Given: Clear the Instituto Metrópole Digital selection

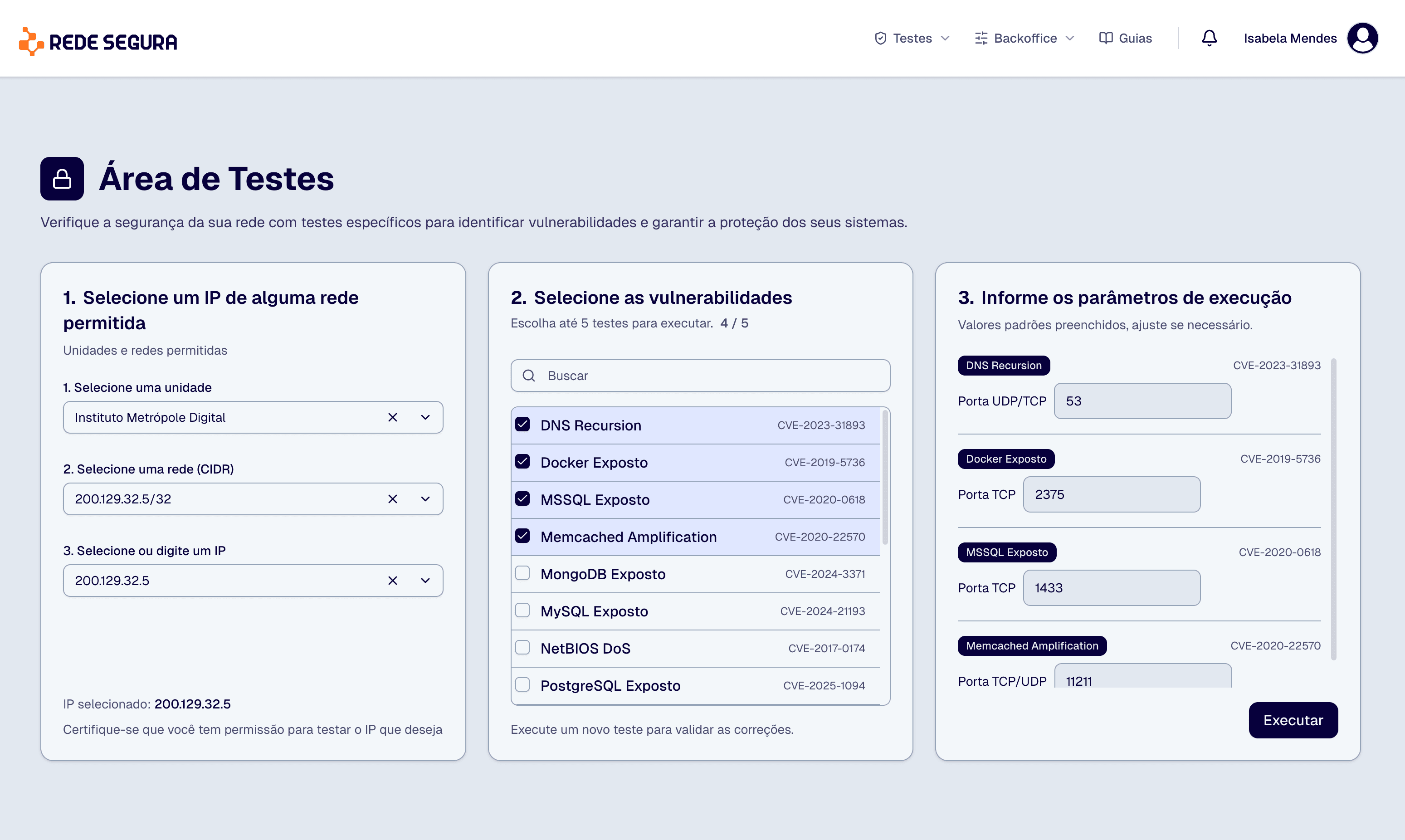Looking at the screenshot, I should (x=393, y=418).
